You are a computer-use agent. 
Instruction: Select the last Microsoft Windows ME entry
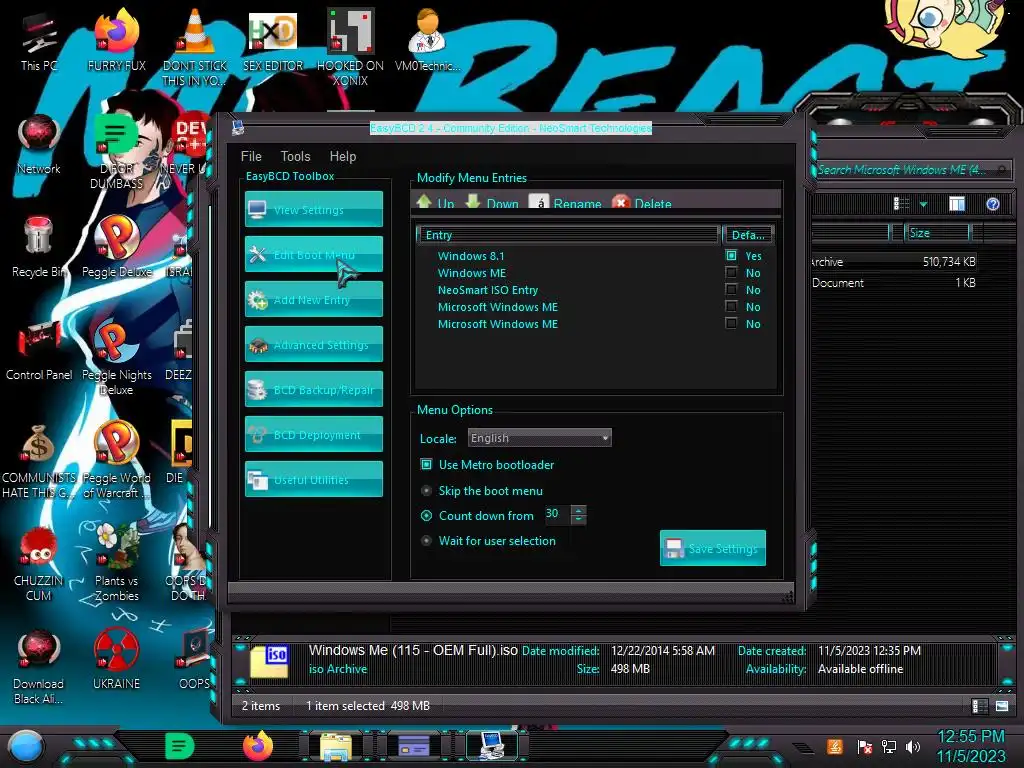coord(498,324)
